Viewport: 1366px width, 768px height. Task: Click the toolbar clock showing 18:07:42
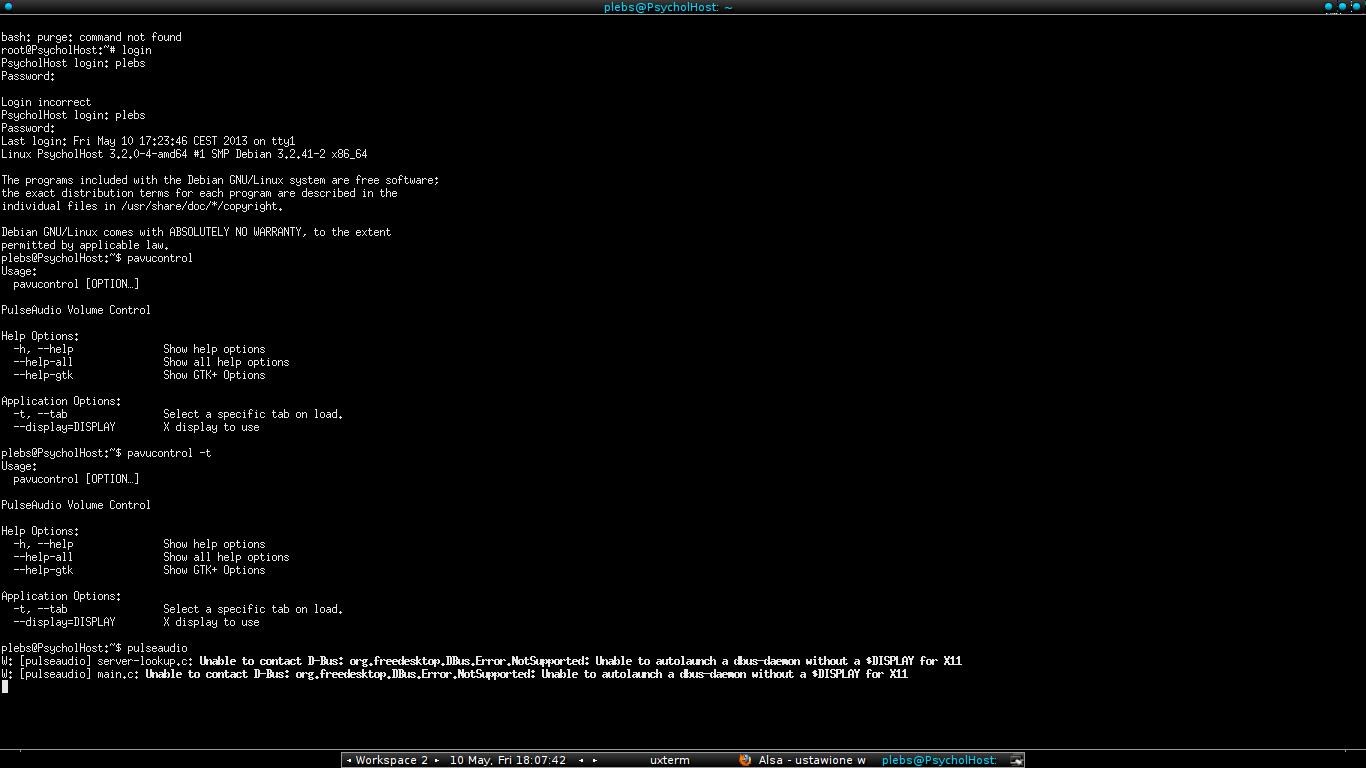508,760
